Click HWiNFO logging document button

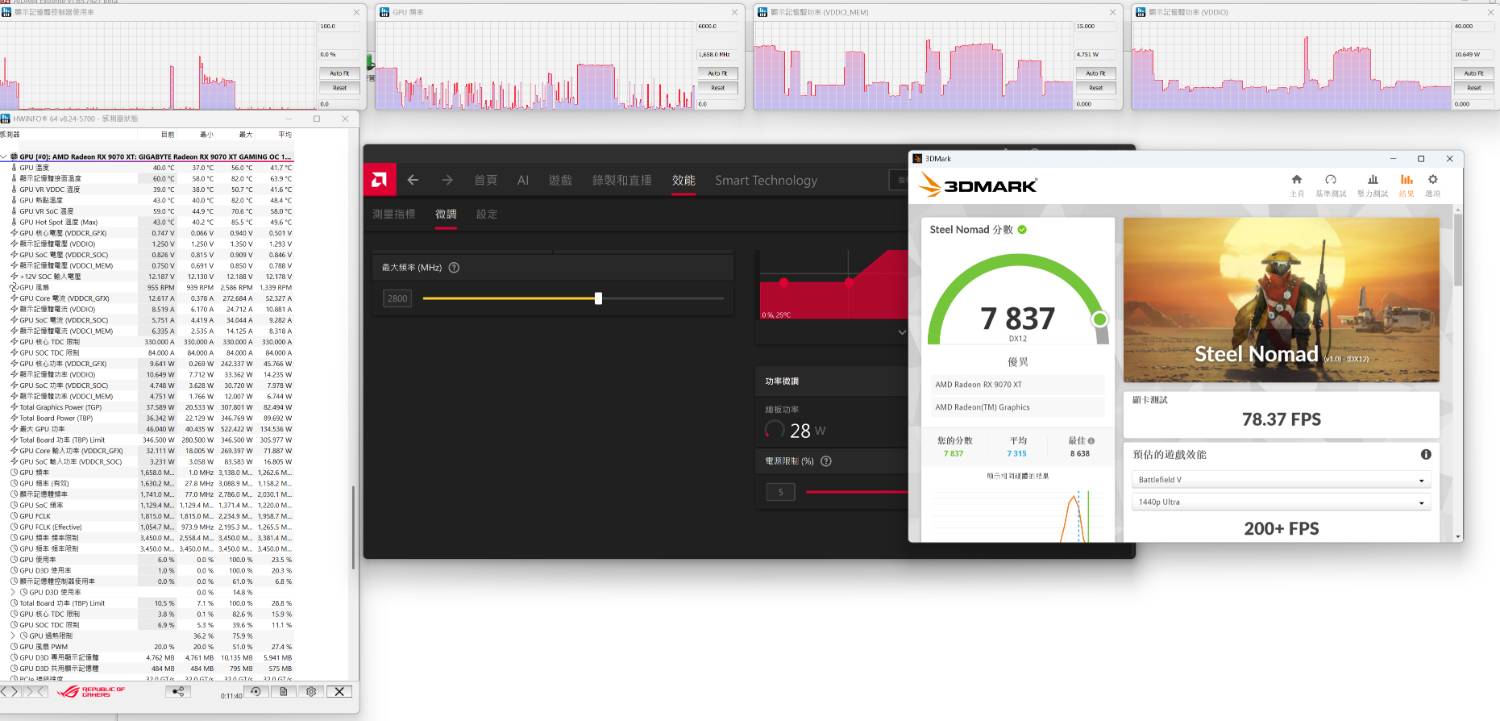[x=283, y=691]
